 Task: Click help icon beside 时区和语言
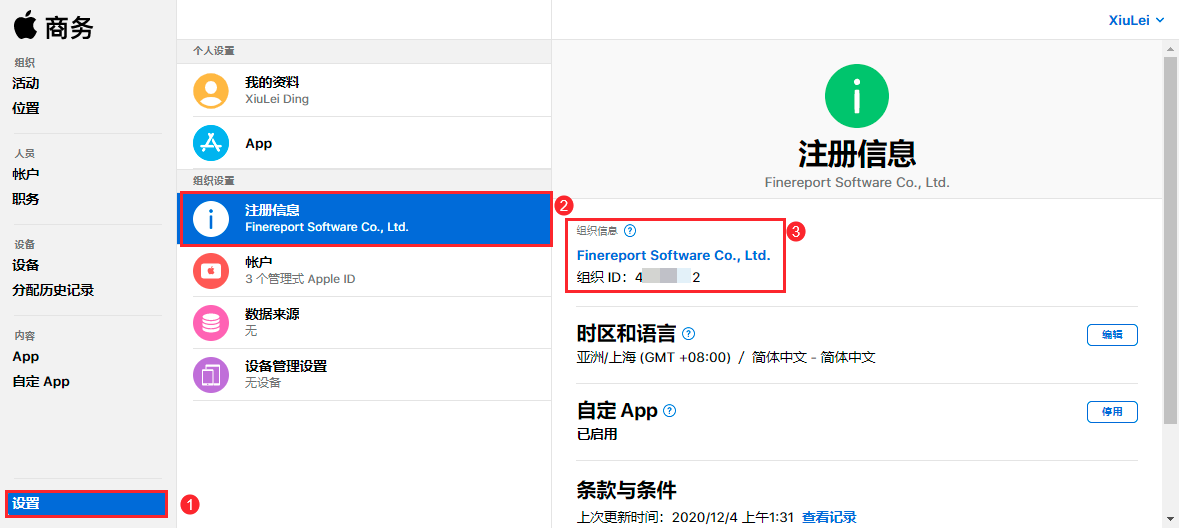[x=688, y=333]
